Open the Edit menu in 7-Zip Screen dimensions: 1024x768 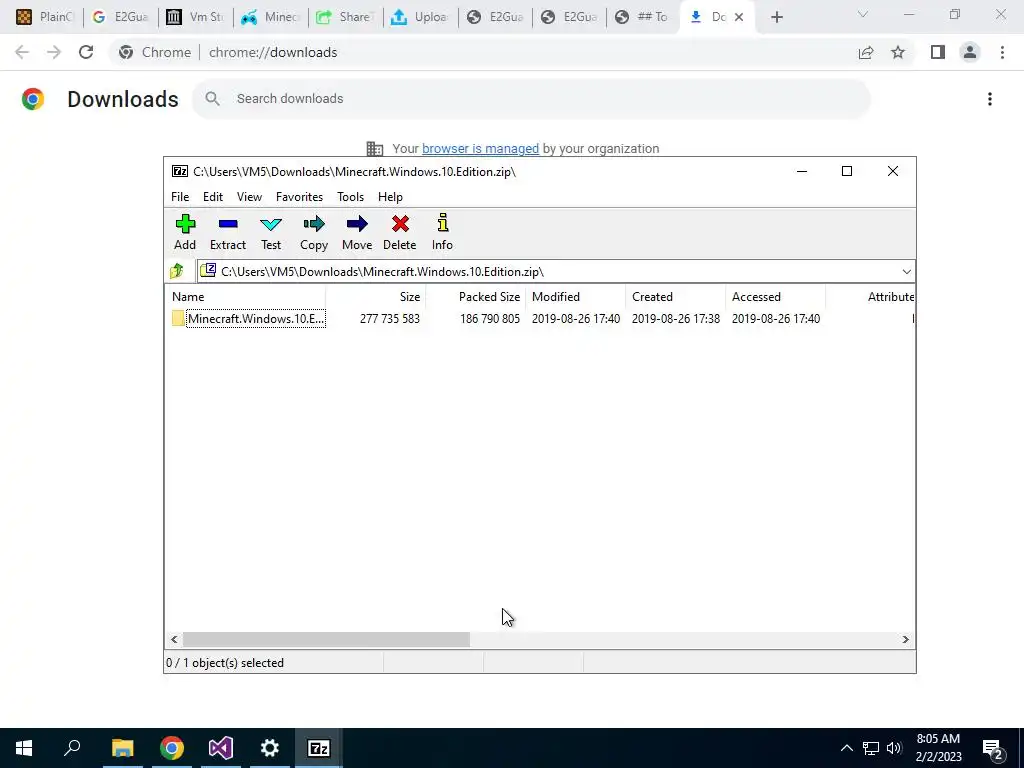point(213,197)
